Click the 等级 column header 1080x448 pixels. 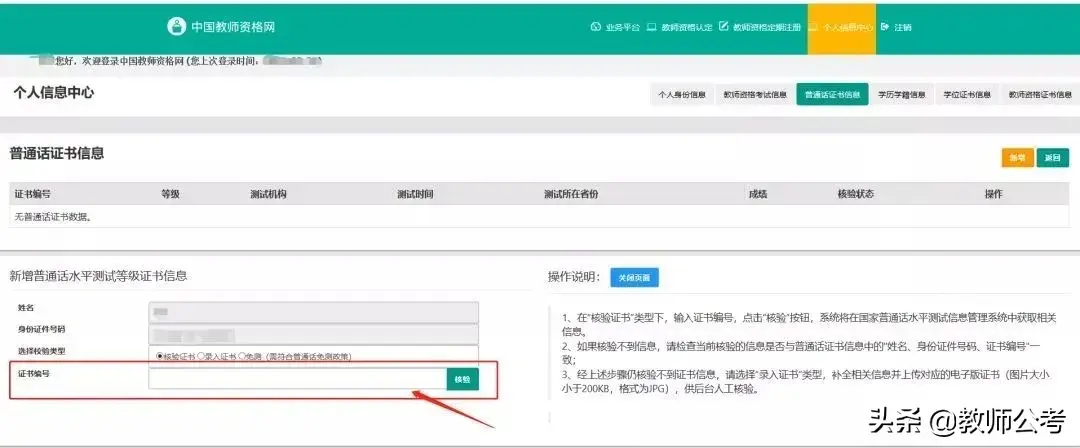tap(170, 194)
